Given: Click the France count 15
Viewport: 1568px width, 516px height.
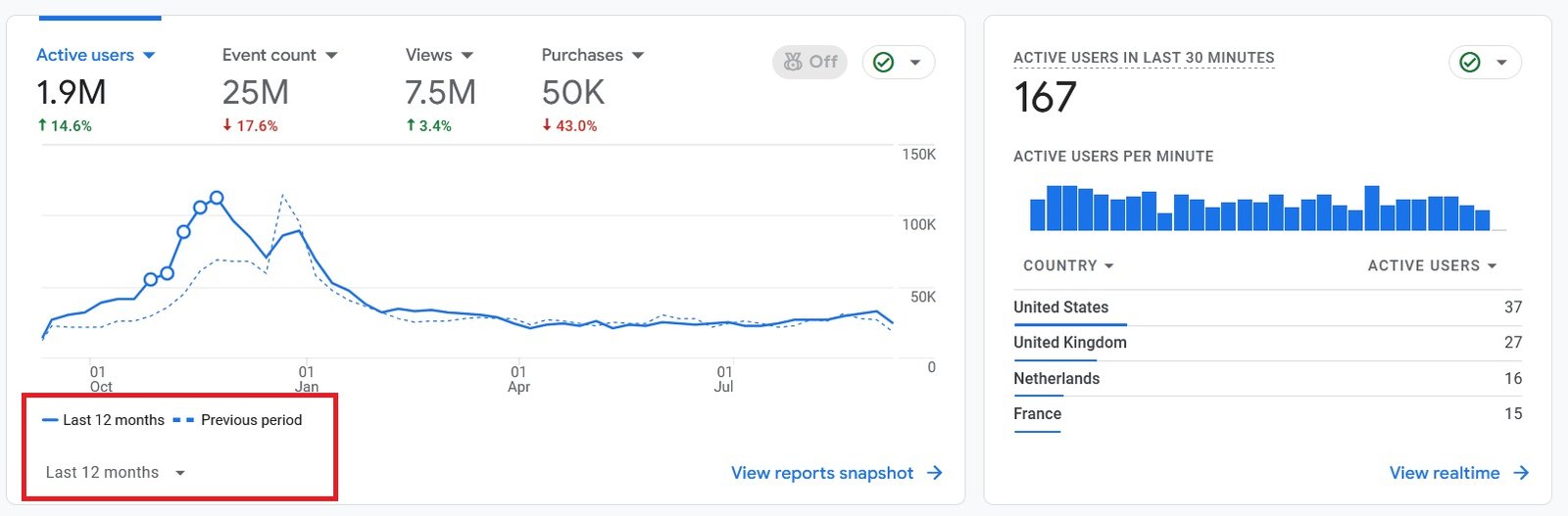Looking at the screenshot, I should (x=1513, y=414).
